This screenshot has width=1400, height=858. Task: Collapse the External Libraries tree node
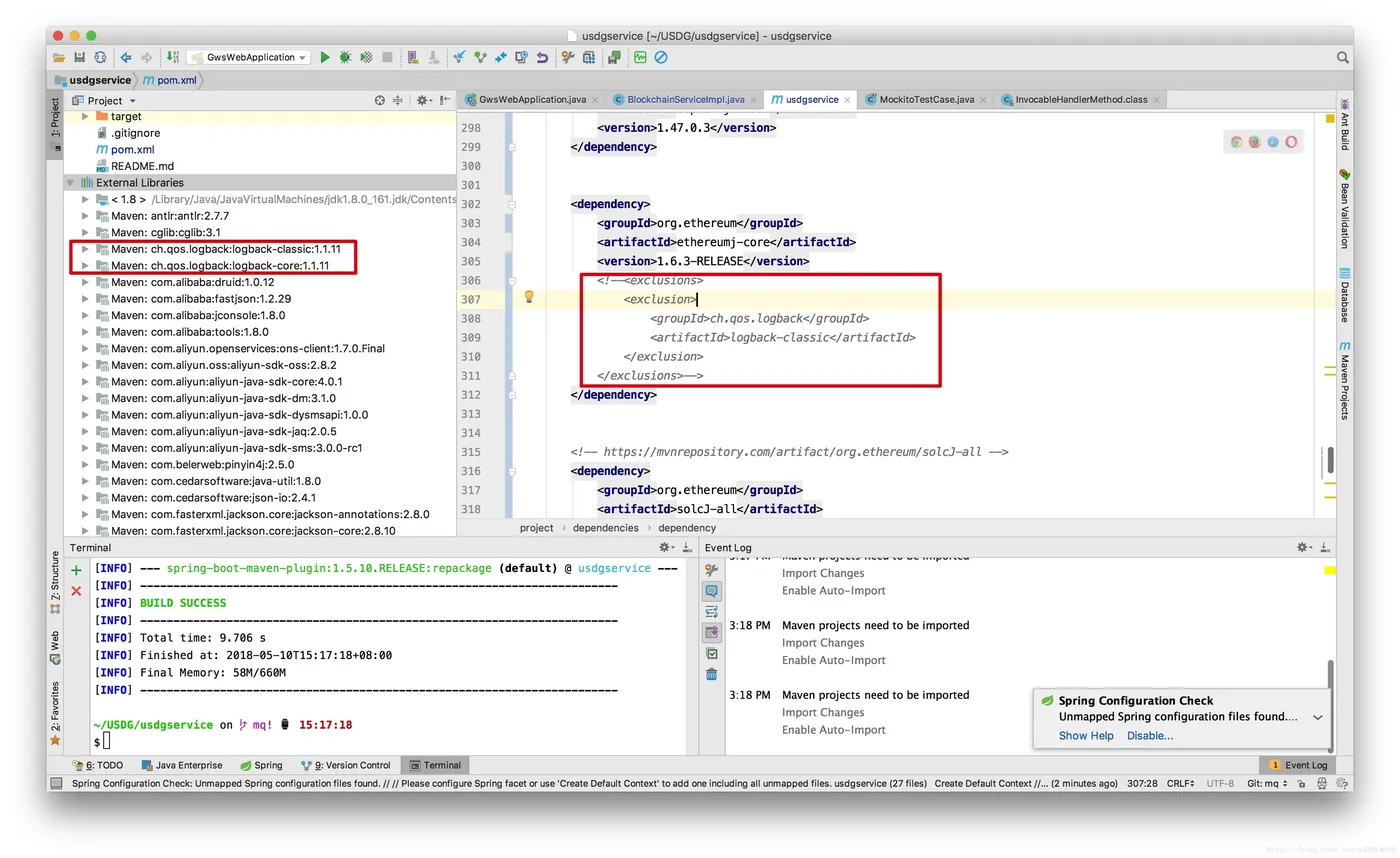(x=71, y=183)
